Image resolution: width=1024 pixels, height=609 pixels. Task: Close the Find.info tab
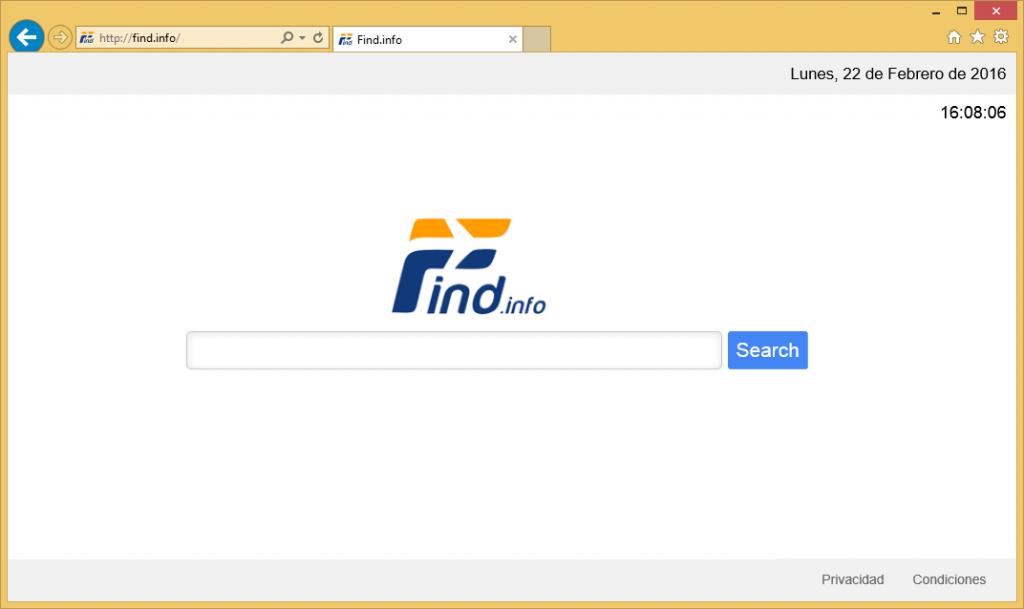[x=513, y=39]
